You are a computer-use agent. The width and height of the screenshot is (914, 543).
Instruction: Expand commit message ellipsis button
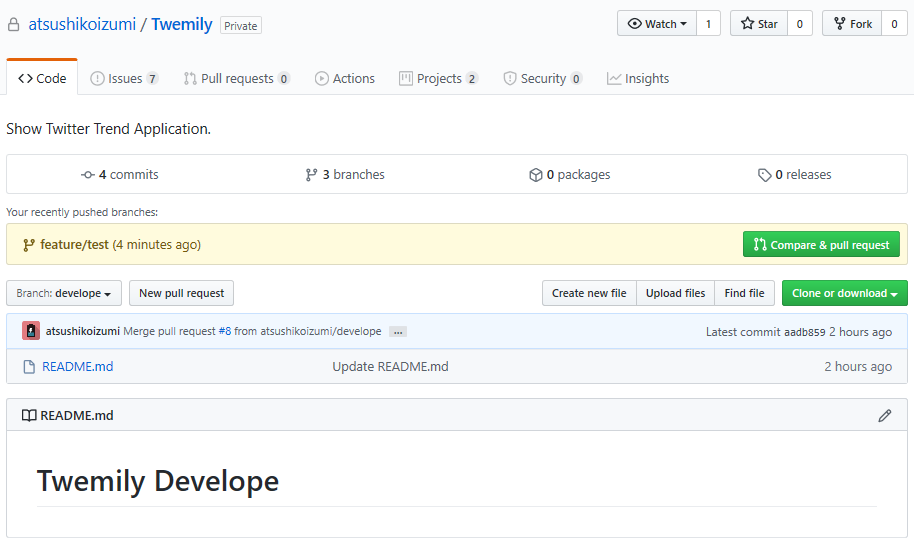(397, 332)
